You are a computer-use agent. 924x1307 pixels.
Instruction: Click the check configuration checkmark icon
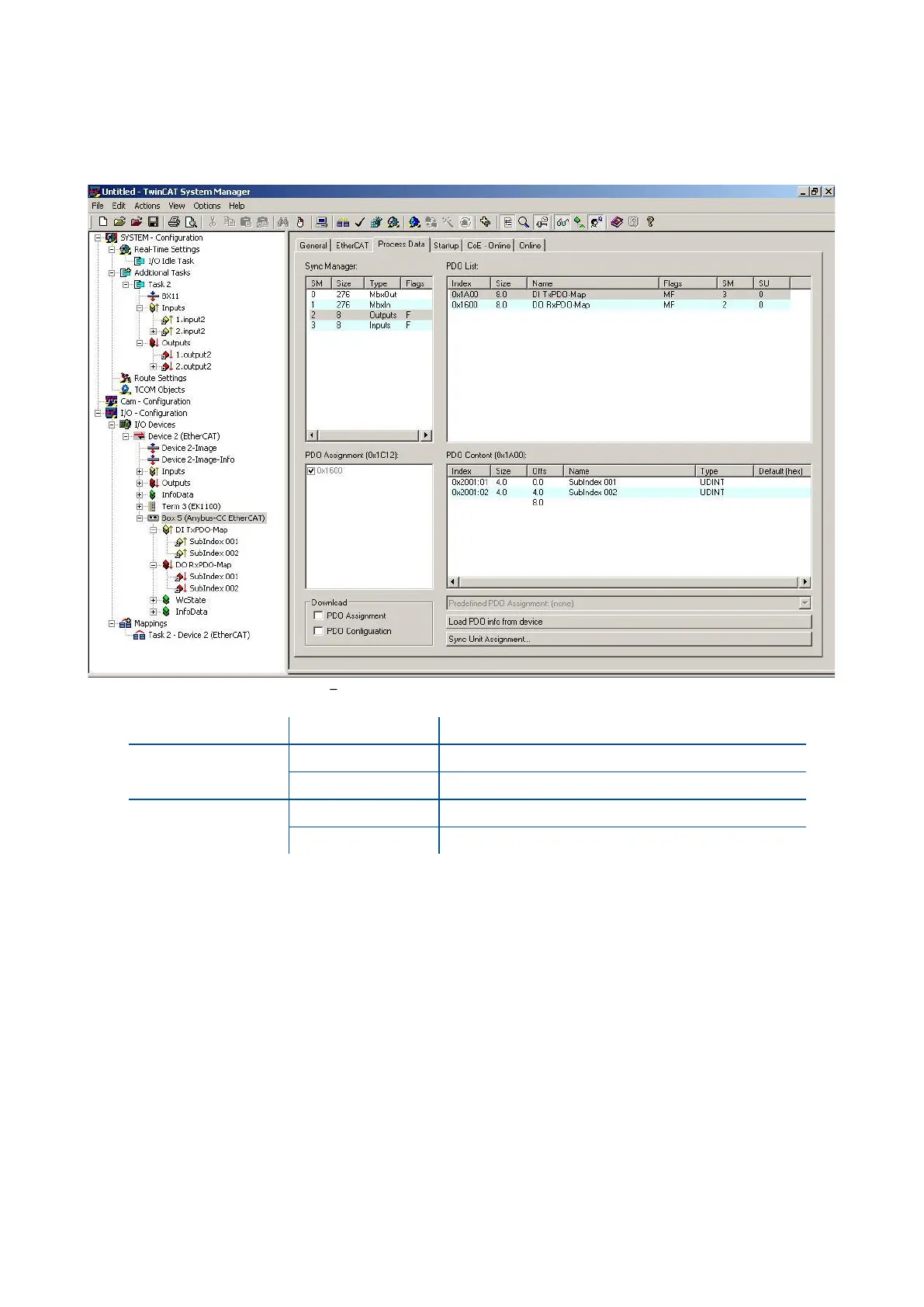click(360, 222)
